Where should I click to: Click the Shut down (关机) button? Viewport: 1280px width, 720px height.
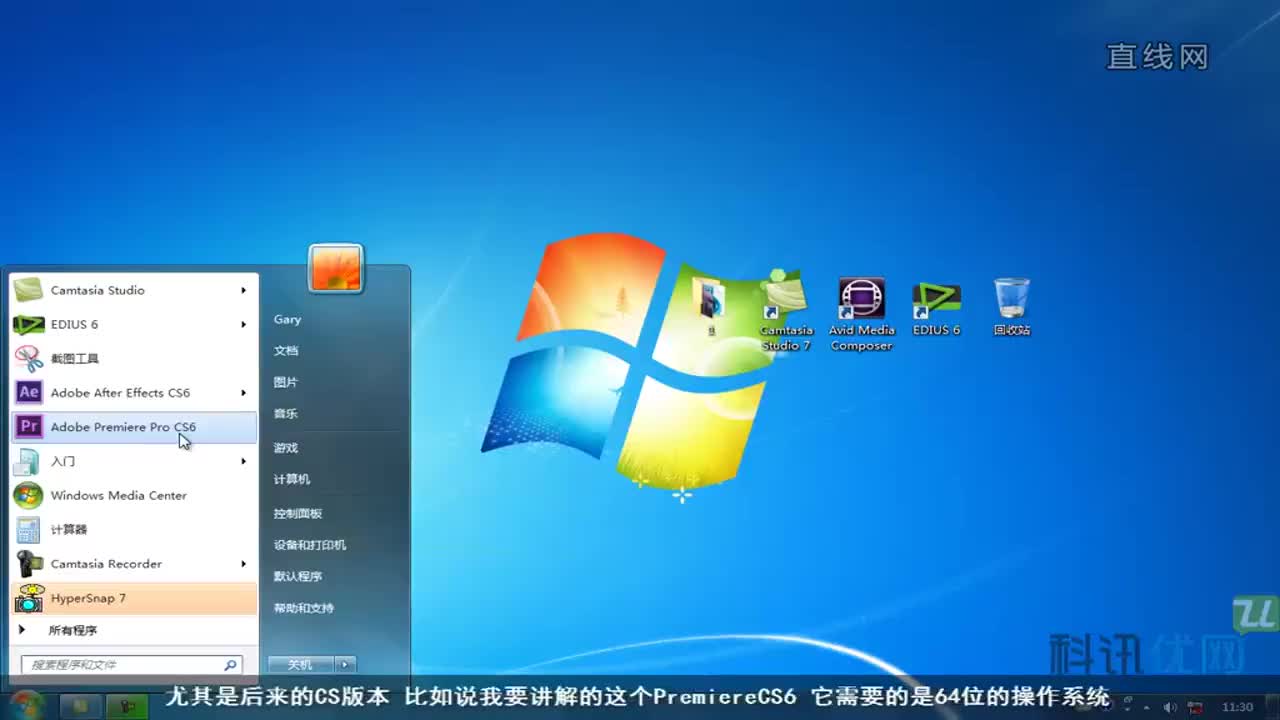[300, 665]
